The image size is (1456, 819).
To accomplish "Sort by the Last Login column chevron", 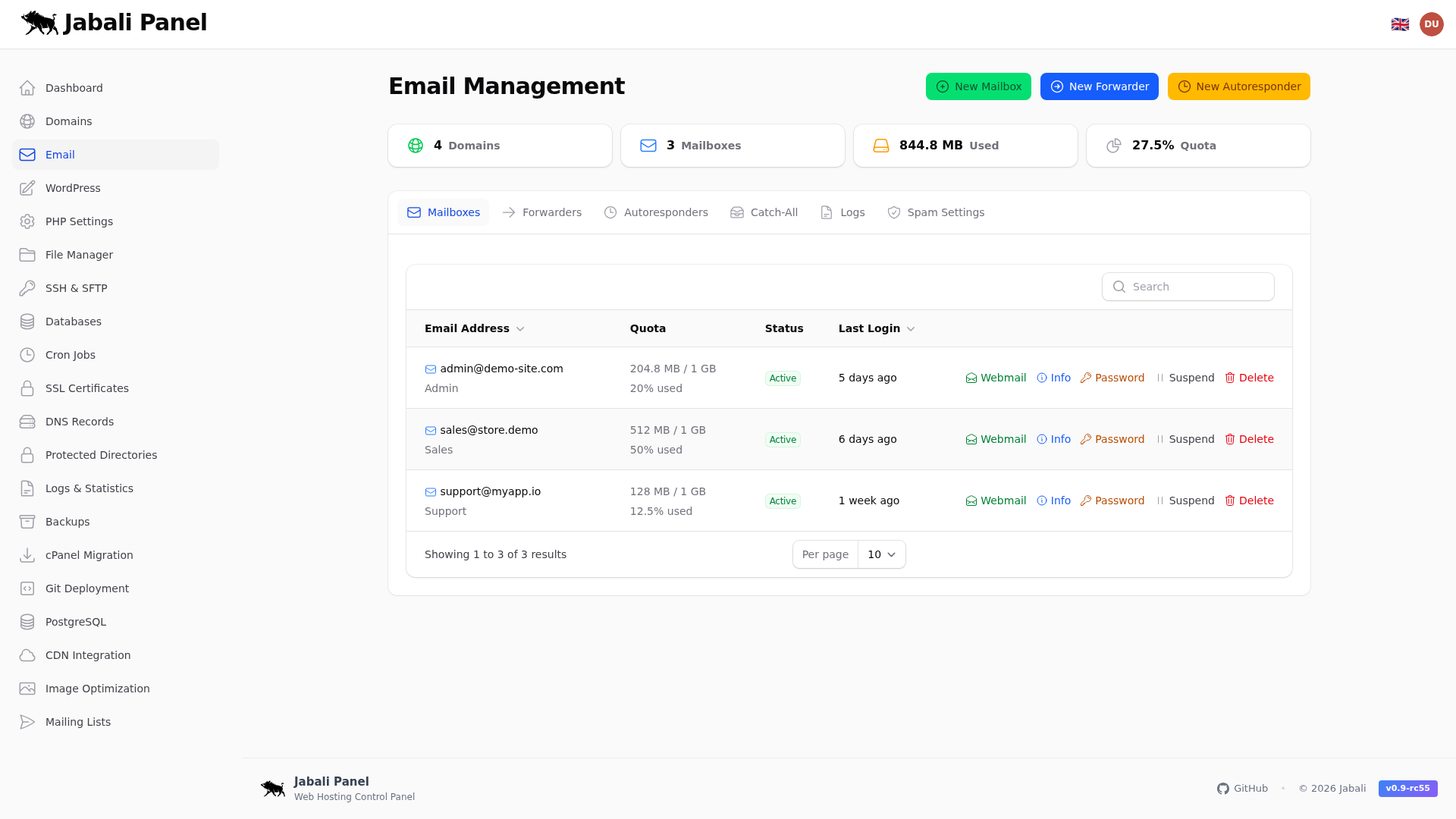I will 911,329.
